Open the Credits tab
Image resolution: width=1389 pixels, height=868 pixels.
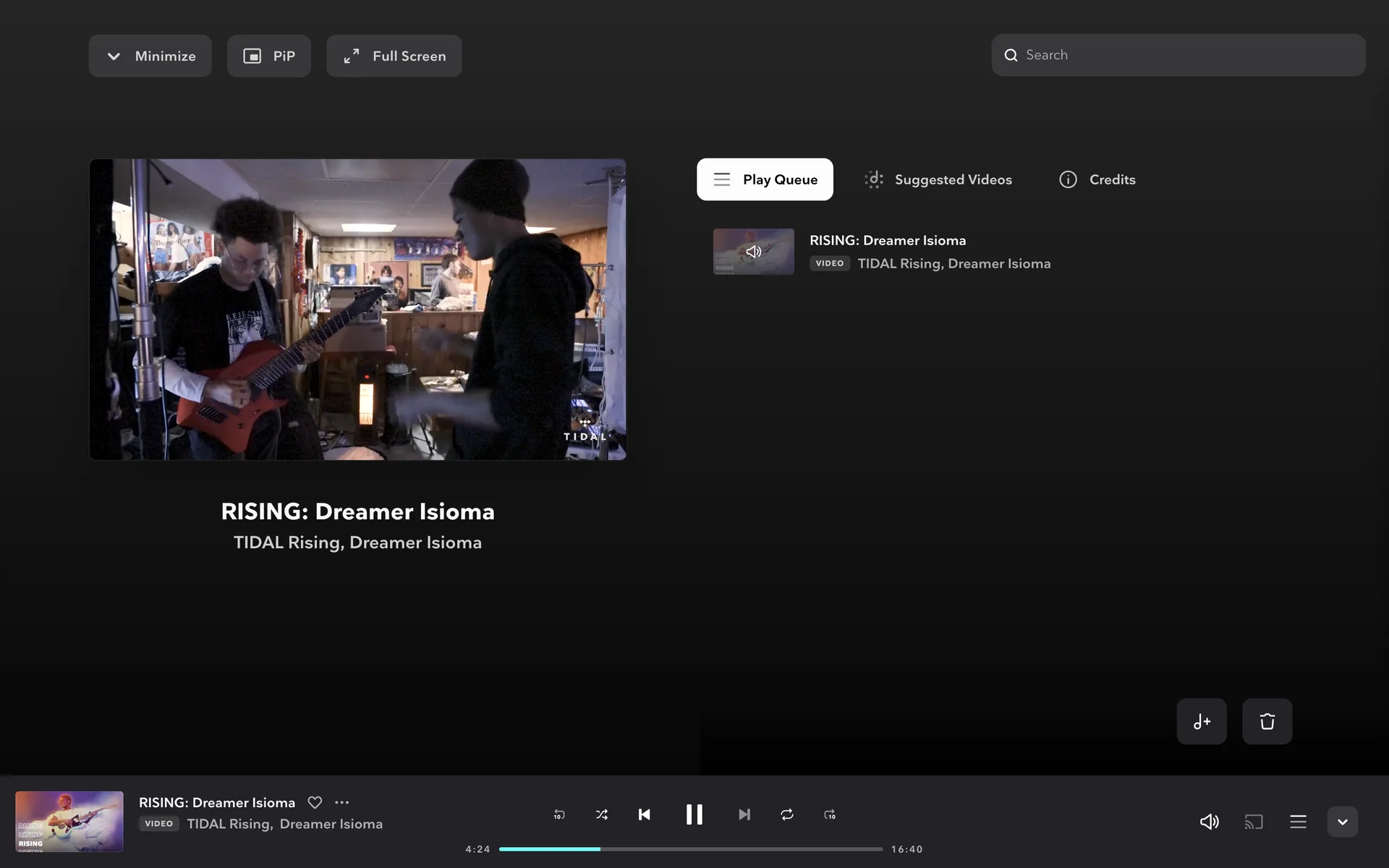coord(1097,179)
